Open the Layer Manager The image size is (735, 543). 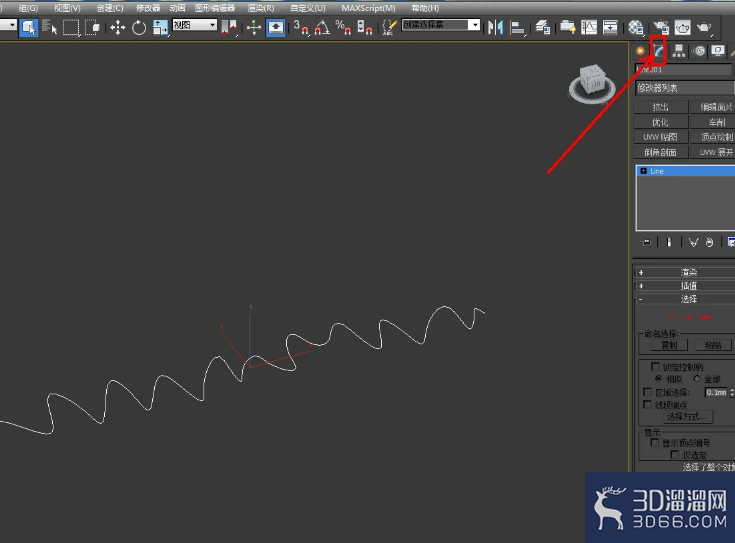click(542, 27)
